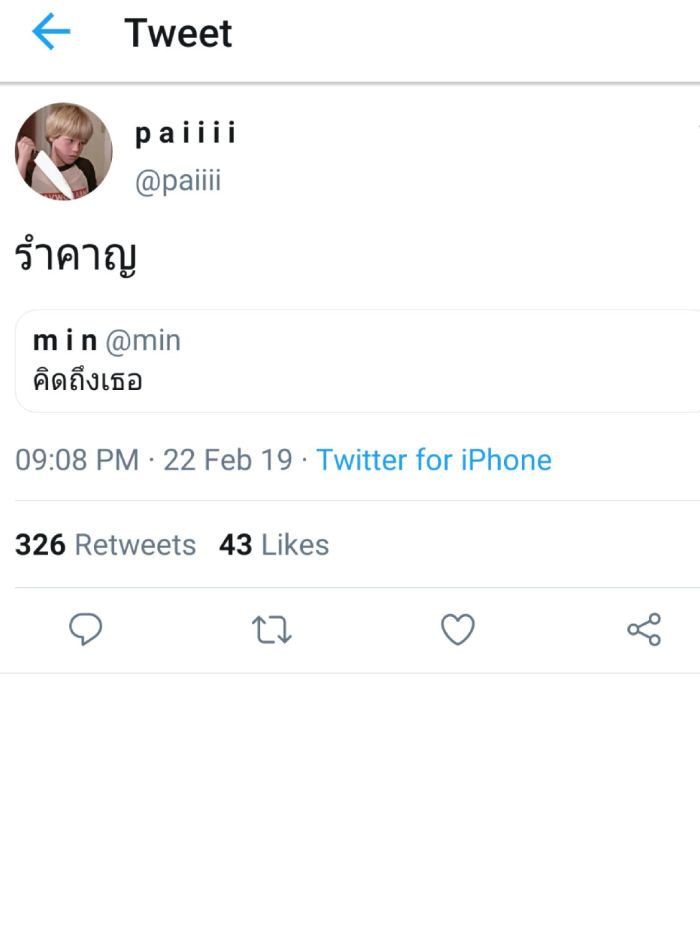The image size is (700, 933).
Task: Tap the min display name in quote
Action: tap(65, 341)
